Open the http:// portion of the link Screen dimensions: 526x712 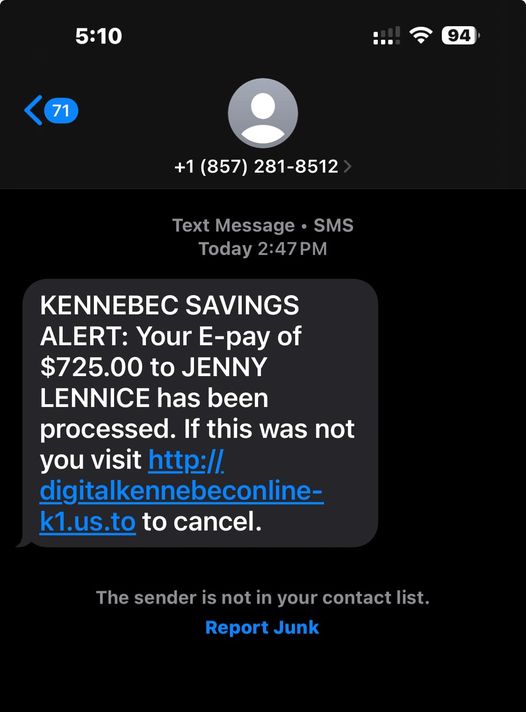[x=186, y=460]
